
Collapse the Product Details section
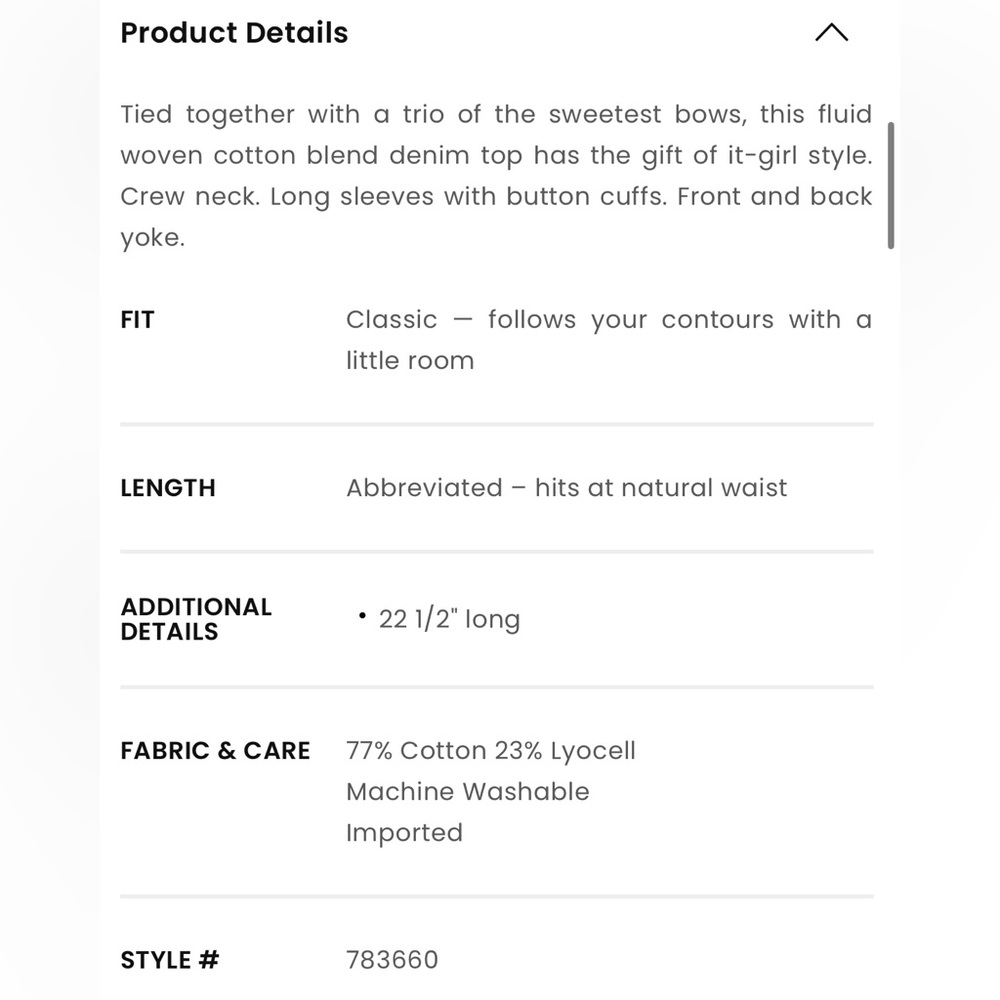tap(832, 33)
